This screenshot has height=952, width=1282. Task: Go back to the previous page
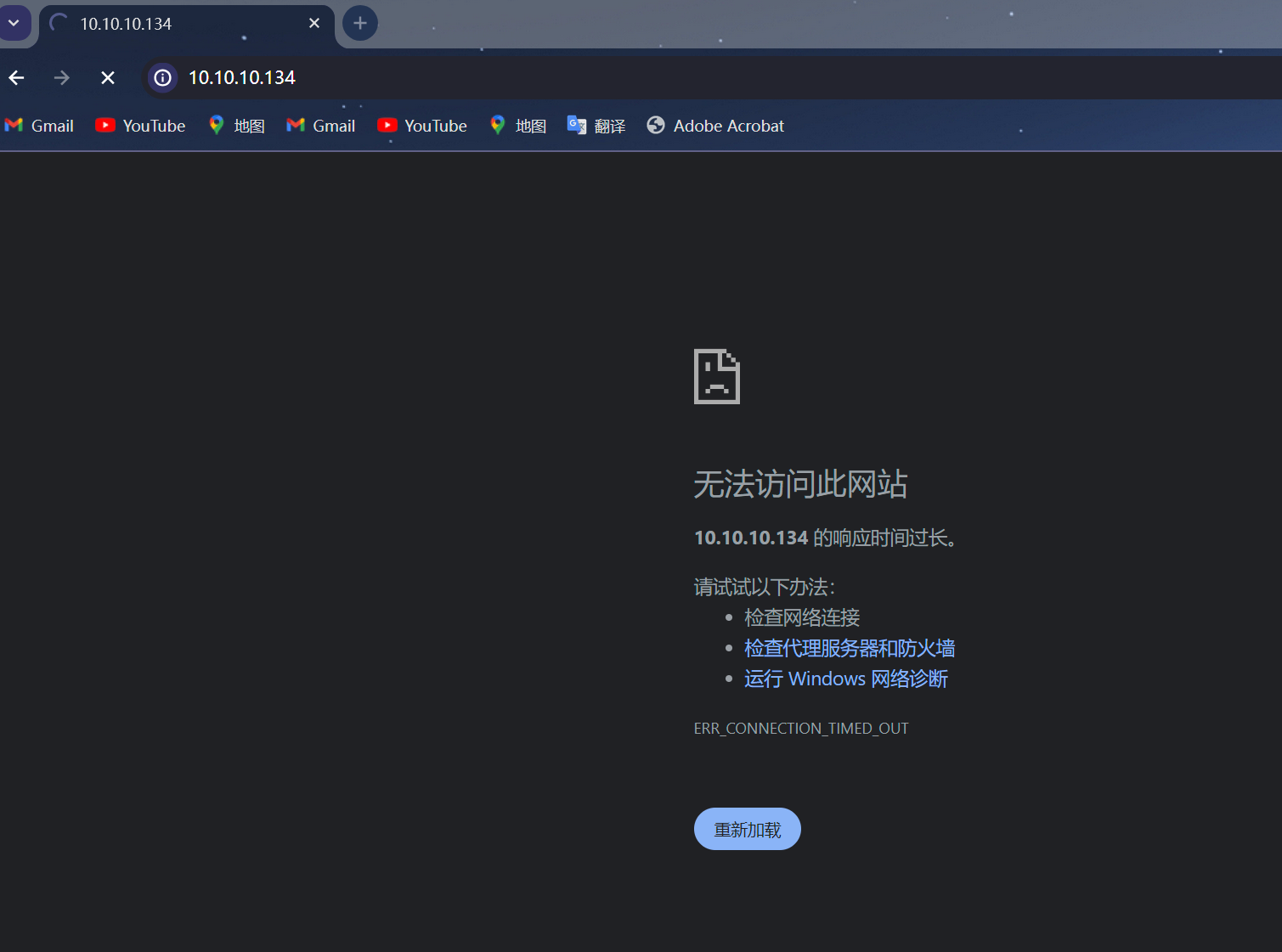point(17,78)
